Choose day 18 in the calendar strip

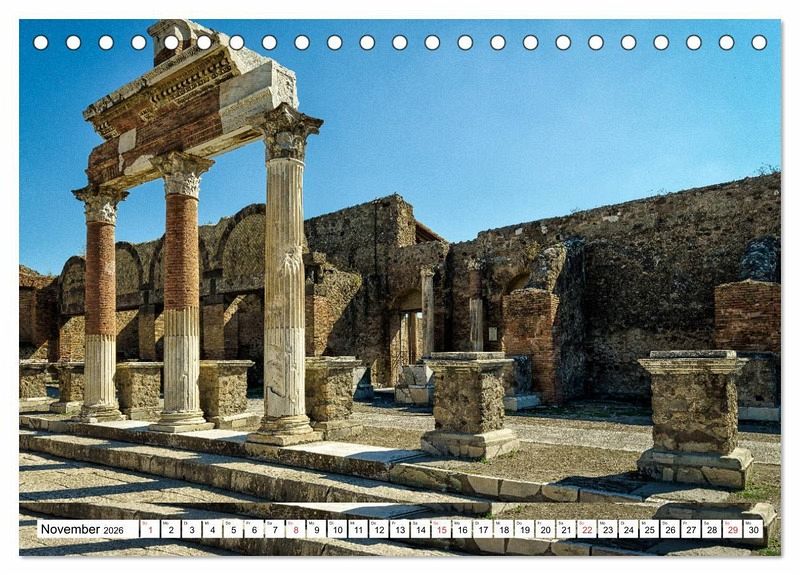click(x=504, y=529)
